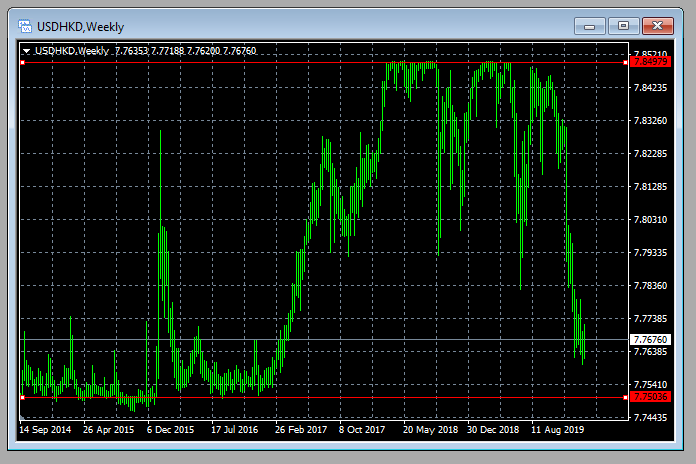
Task: Click the red 7.84979 price label
Action: point(650,62)
